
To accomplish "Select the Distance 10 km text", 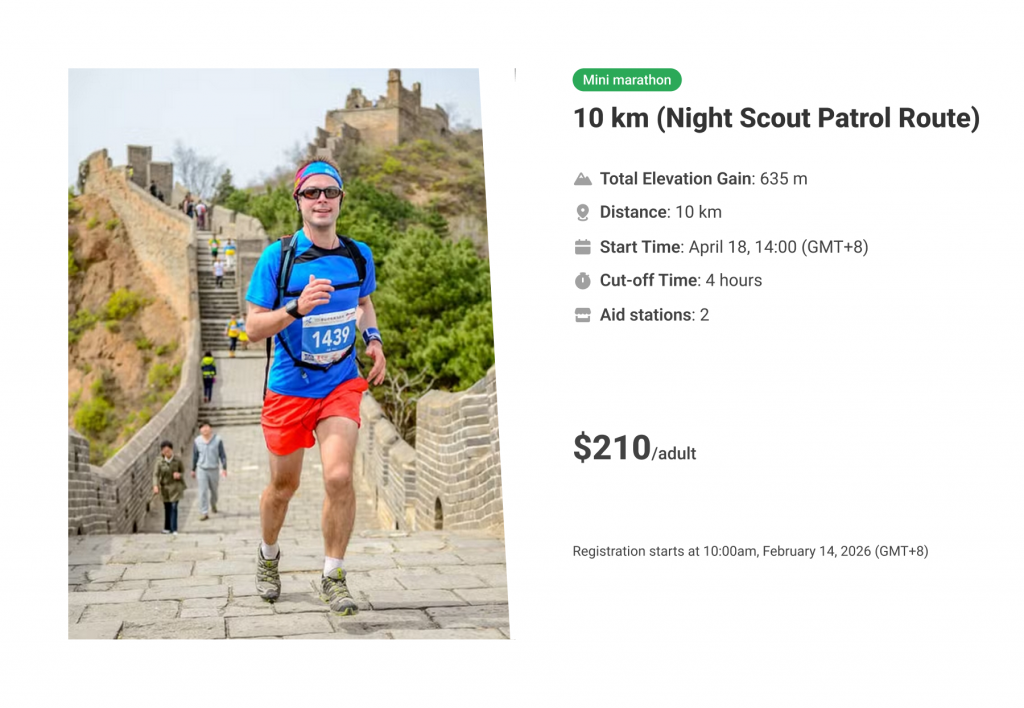I will click(660, 212).
